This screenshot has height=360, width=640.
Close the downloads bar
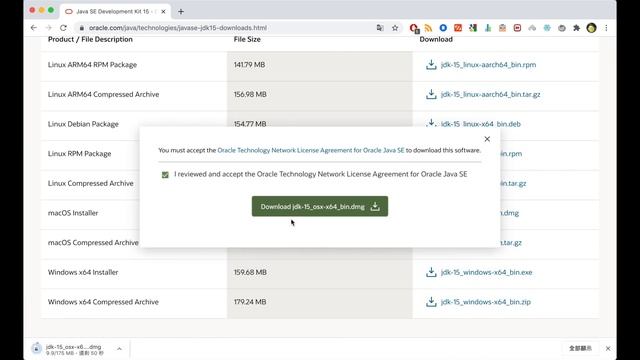[x=608, y=349]
